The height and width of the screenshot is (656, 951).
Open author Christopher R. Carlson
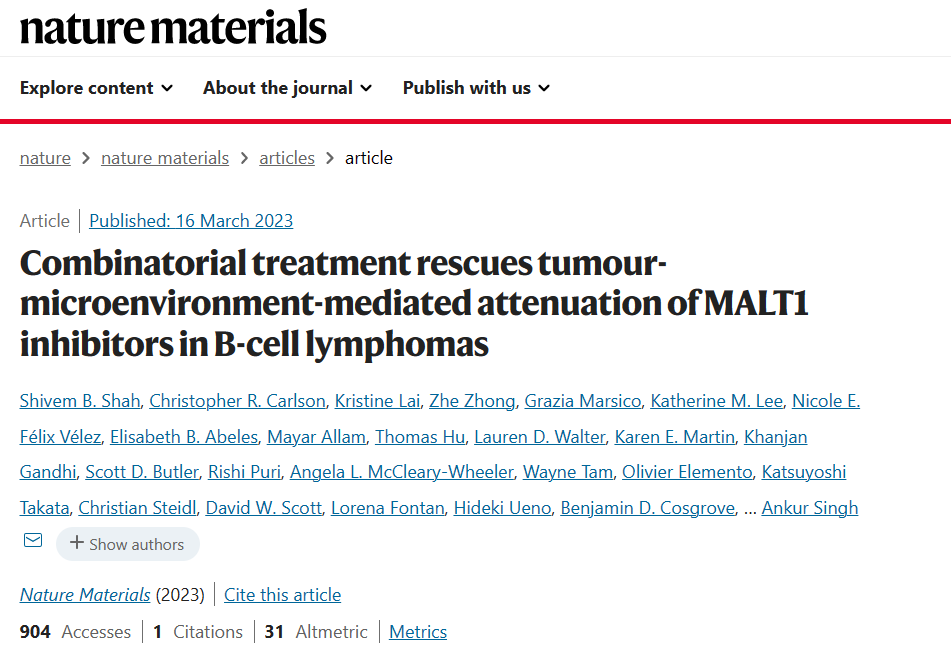(x=238, y=401)
